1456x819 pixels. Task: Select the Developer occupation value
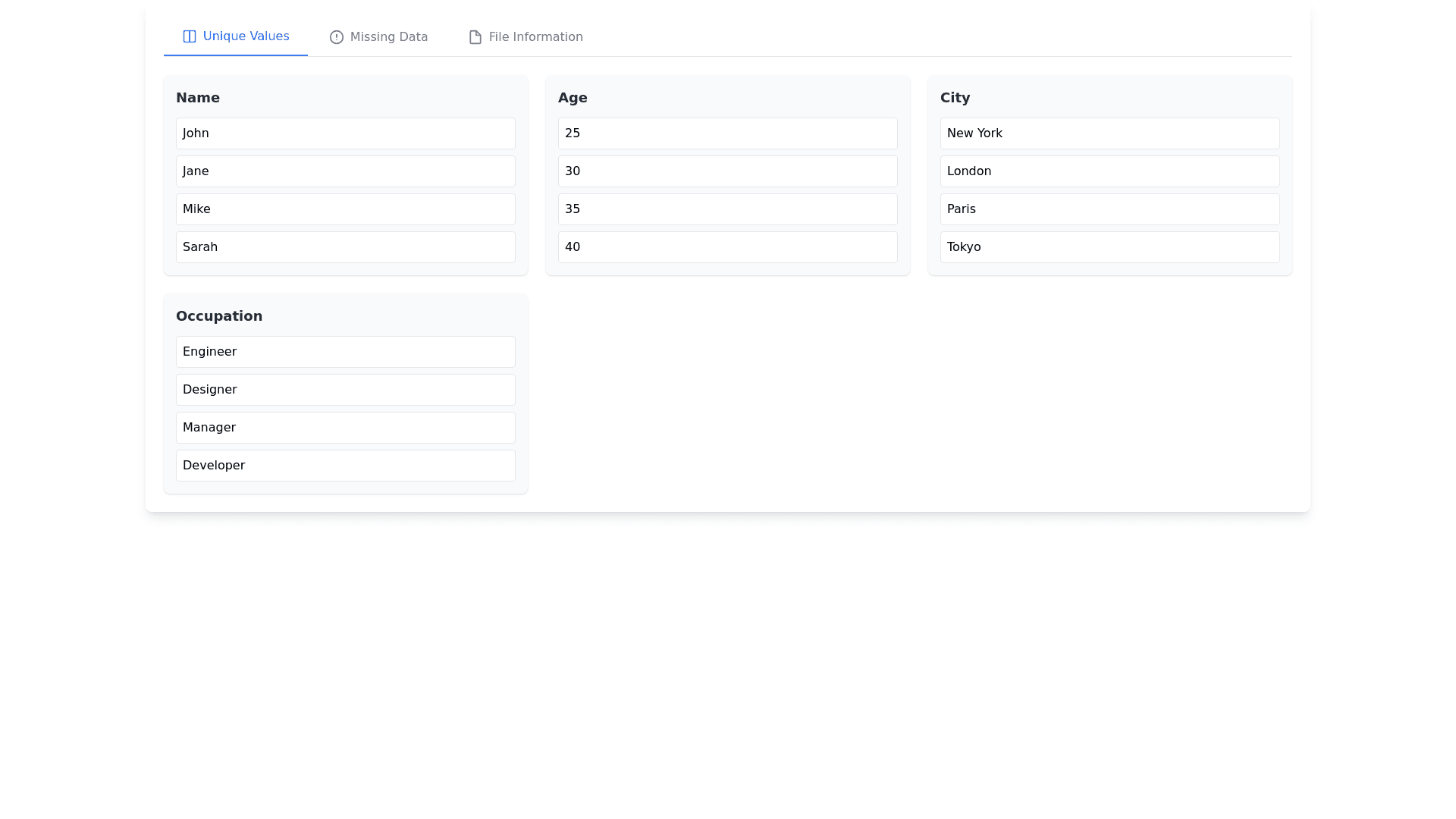point(345,466)
